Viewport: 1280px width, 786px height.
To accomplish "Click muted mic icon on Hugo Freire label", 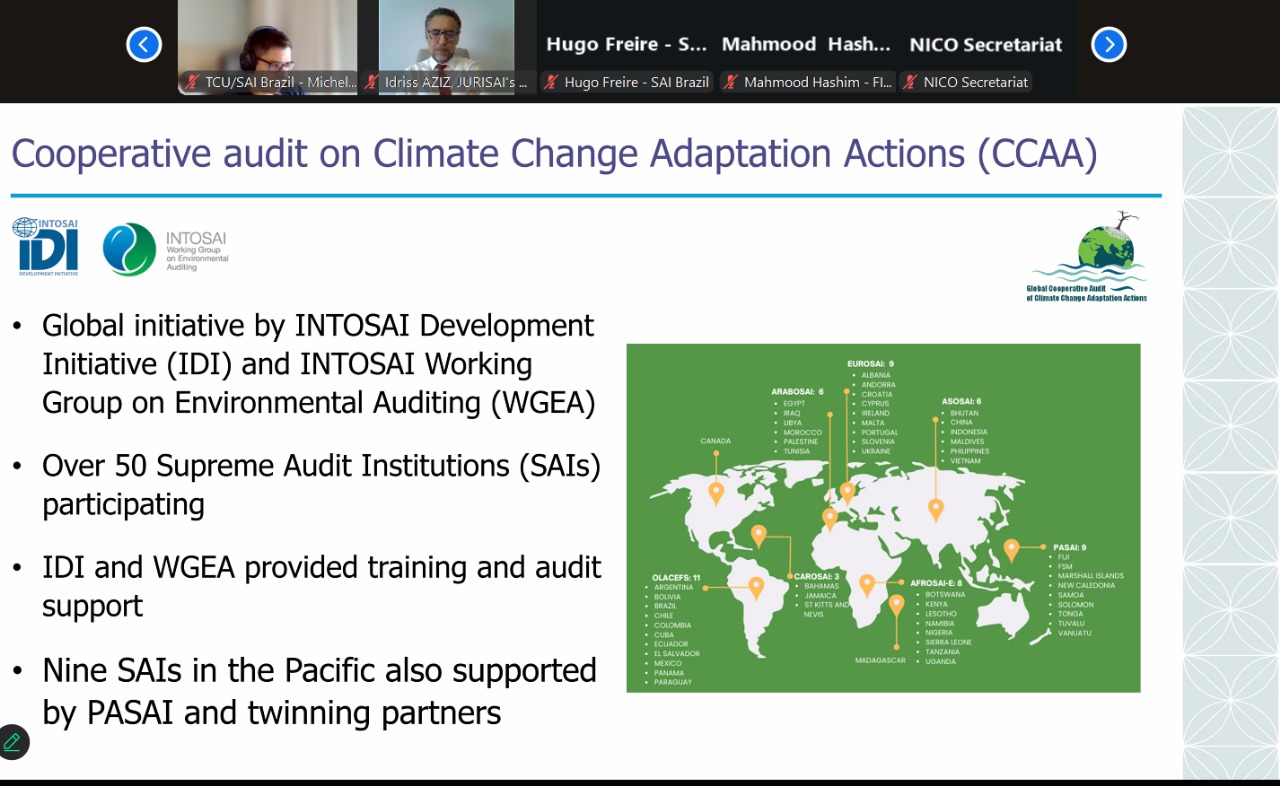I will coord(550,83).
